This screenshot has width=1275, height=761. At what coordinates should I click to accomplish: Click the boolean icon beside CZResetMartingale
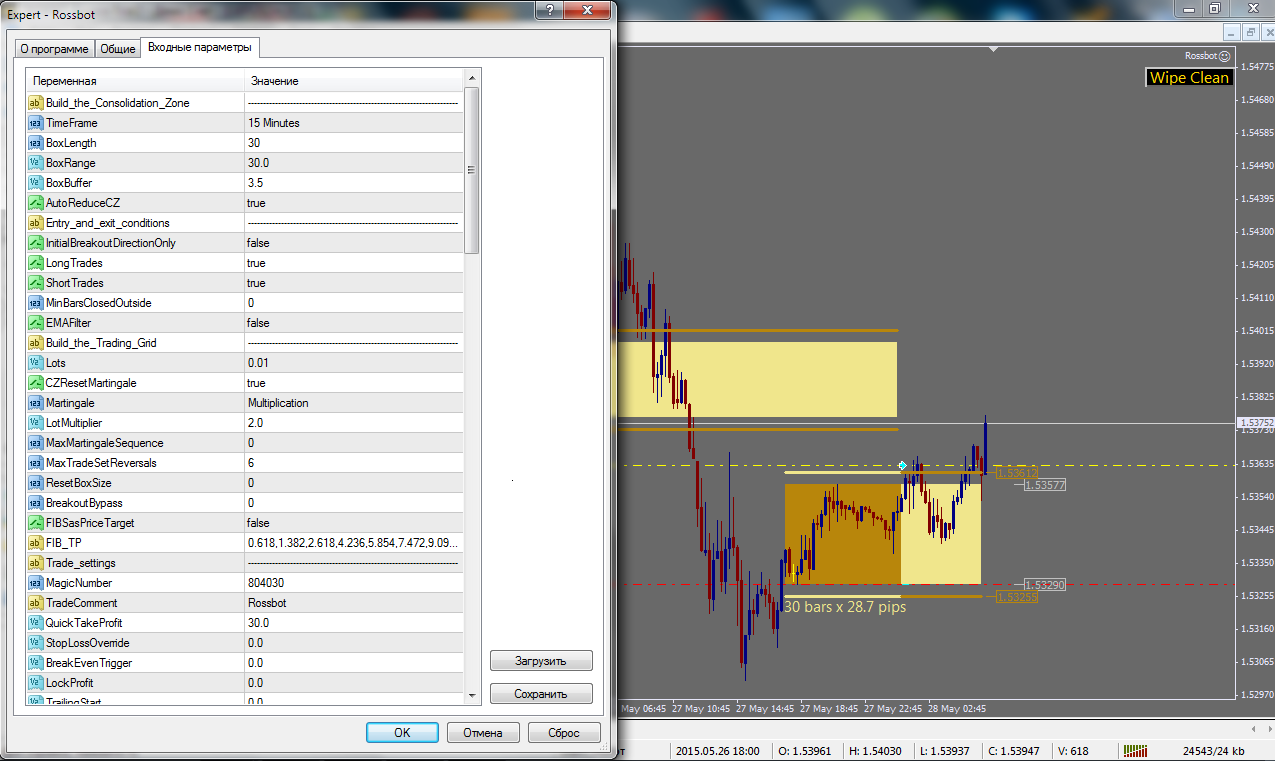pyautogui.click(x=36, y=383)
